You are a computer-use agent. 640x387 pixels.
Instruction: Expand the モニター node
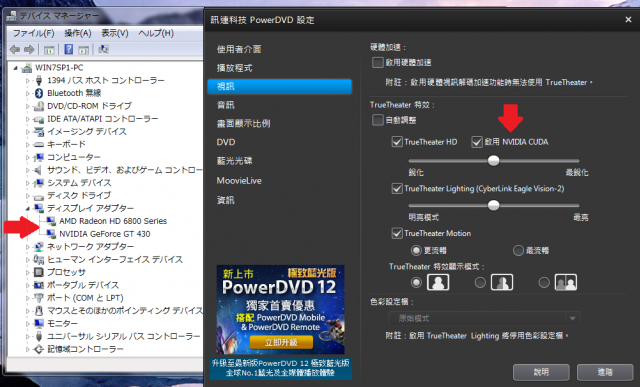coord(28,323)
